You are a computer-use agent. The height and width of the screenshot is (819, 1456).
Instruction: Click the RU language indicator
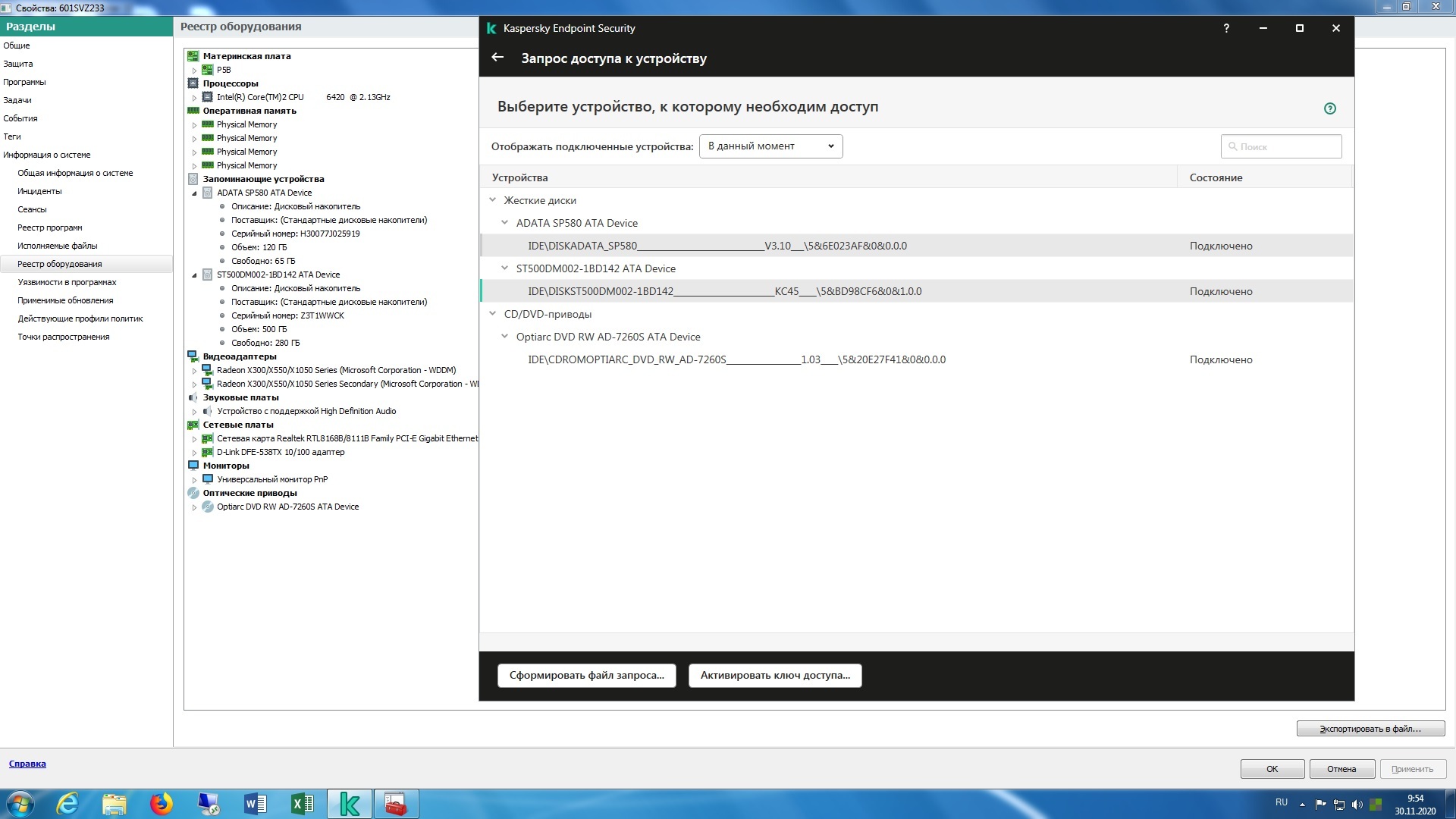point(1281,802)
